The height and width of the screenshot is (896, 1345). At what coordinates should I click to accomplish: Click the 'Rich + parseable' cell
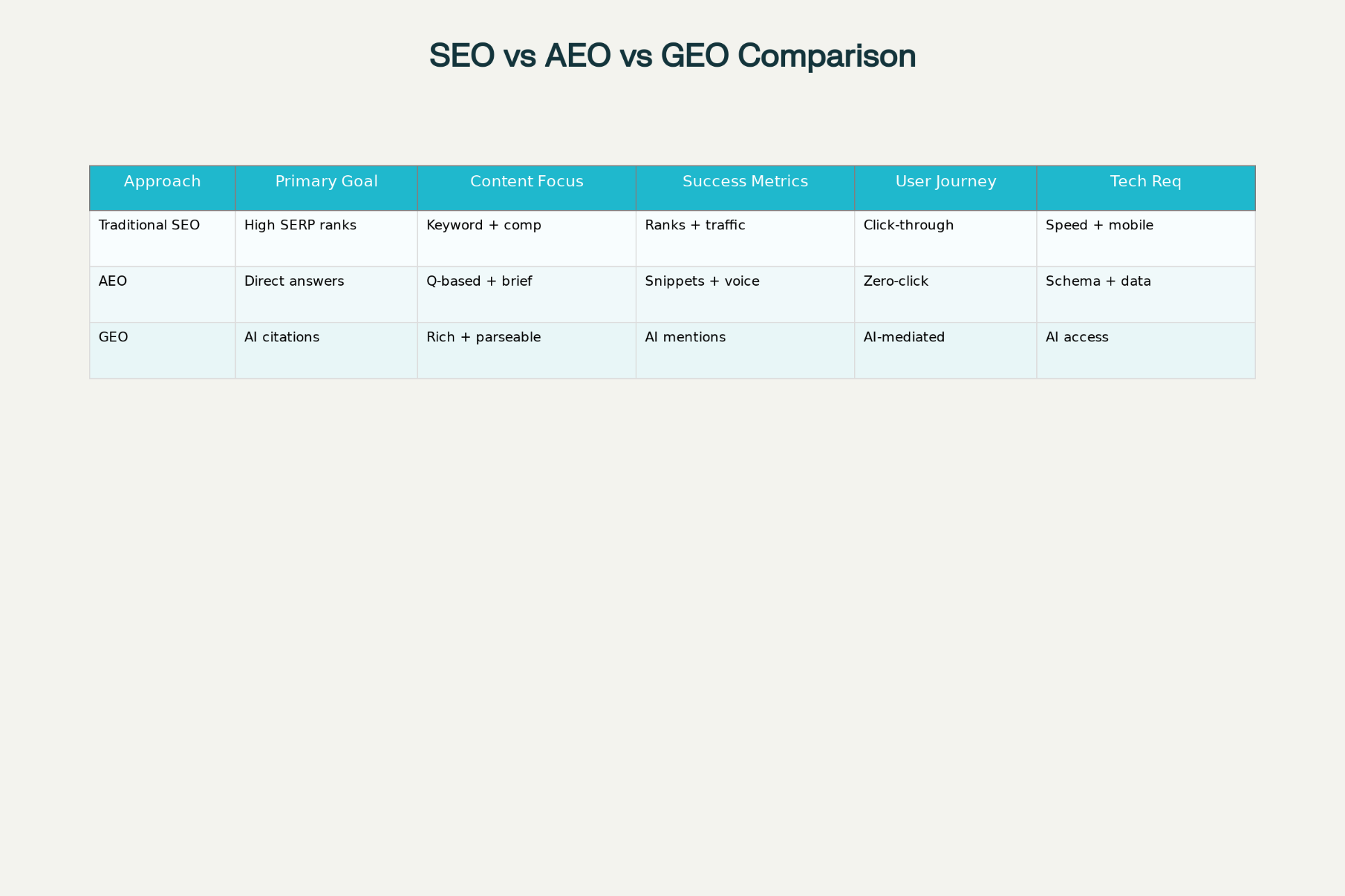(483, 338)
